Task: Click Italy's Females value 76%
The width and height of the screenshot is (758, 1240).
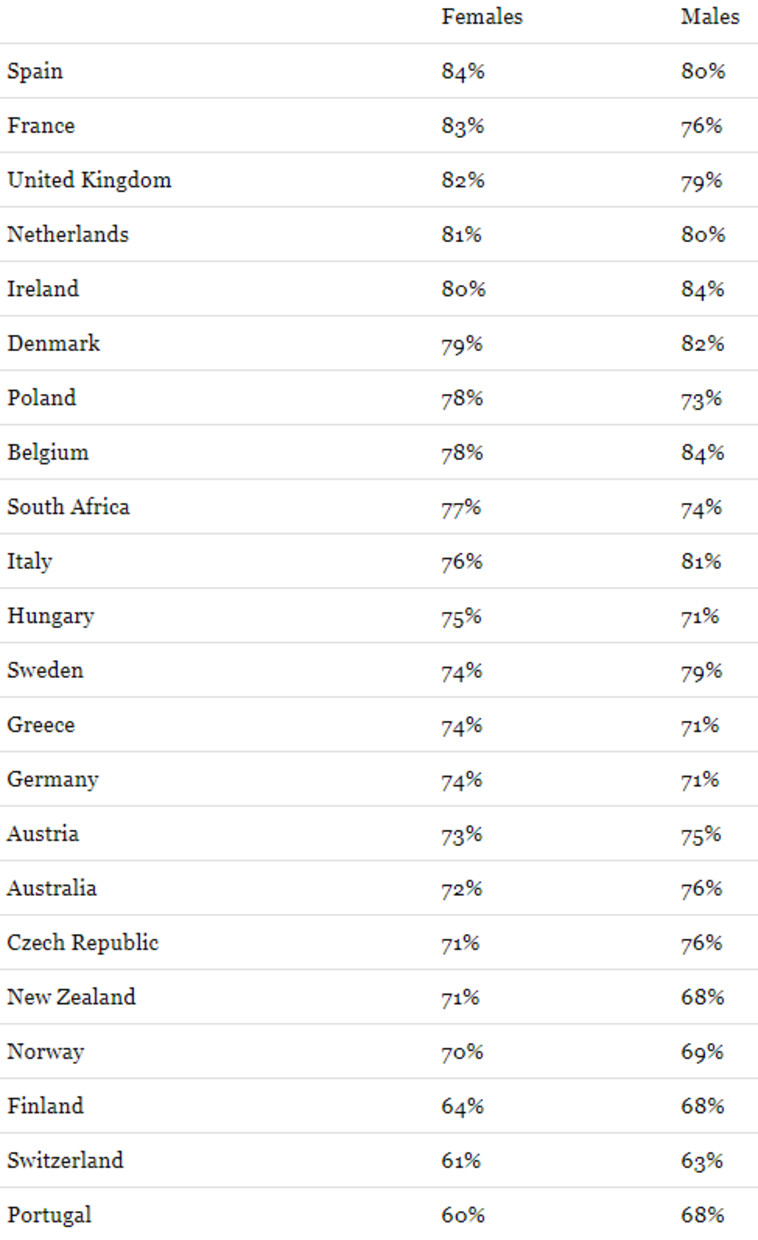Action: pos(462,561)
